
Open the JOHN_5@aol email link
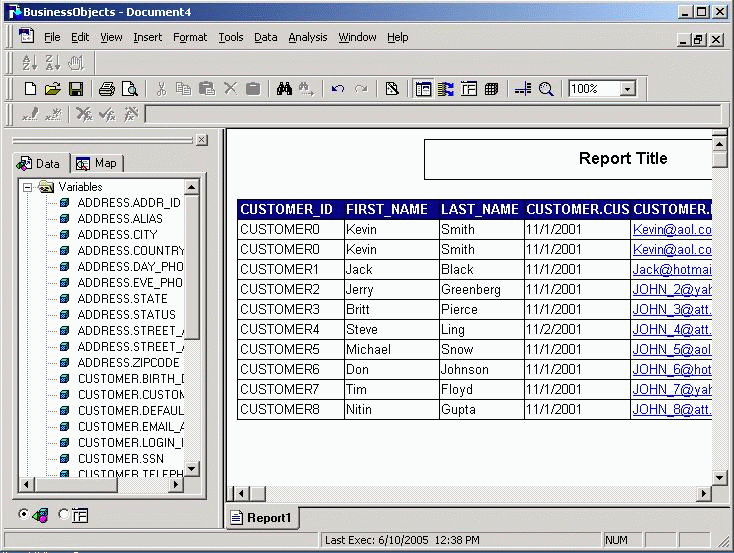click(x=672, y=350)
